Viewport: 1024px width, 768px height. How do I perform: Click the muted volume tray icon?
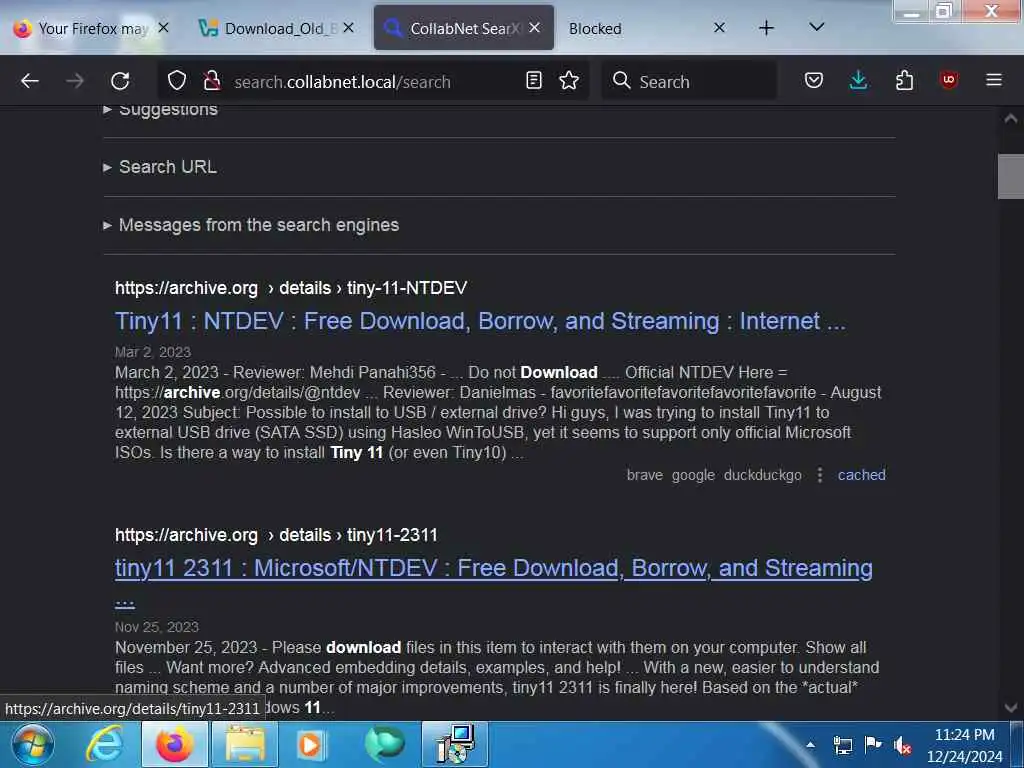click(x=903, y=744)
